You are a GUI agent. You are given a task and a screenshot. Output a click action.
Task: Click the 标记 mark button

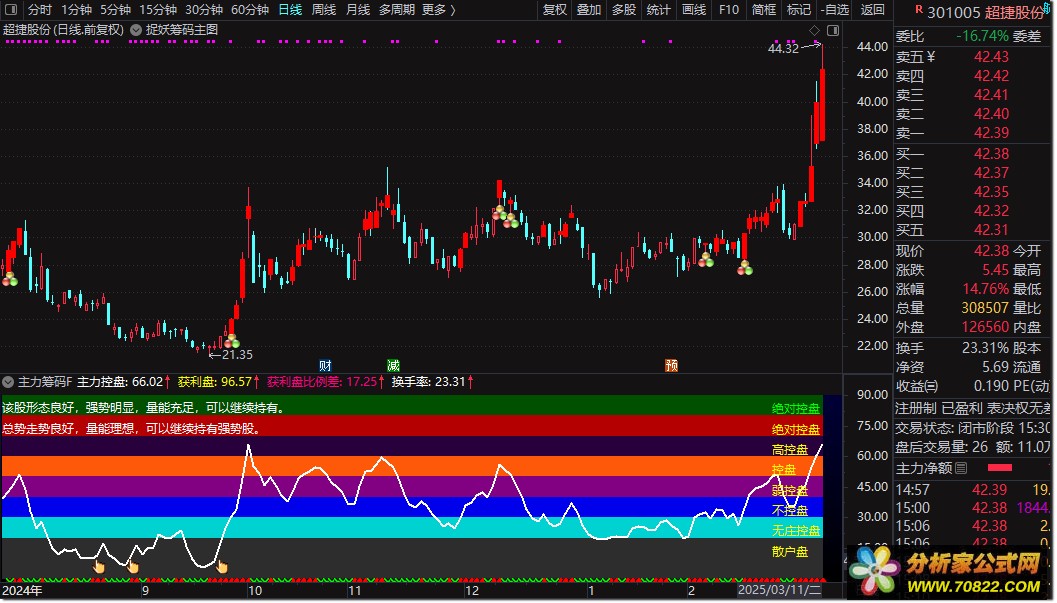click(799, 9)
